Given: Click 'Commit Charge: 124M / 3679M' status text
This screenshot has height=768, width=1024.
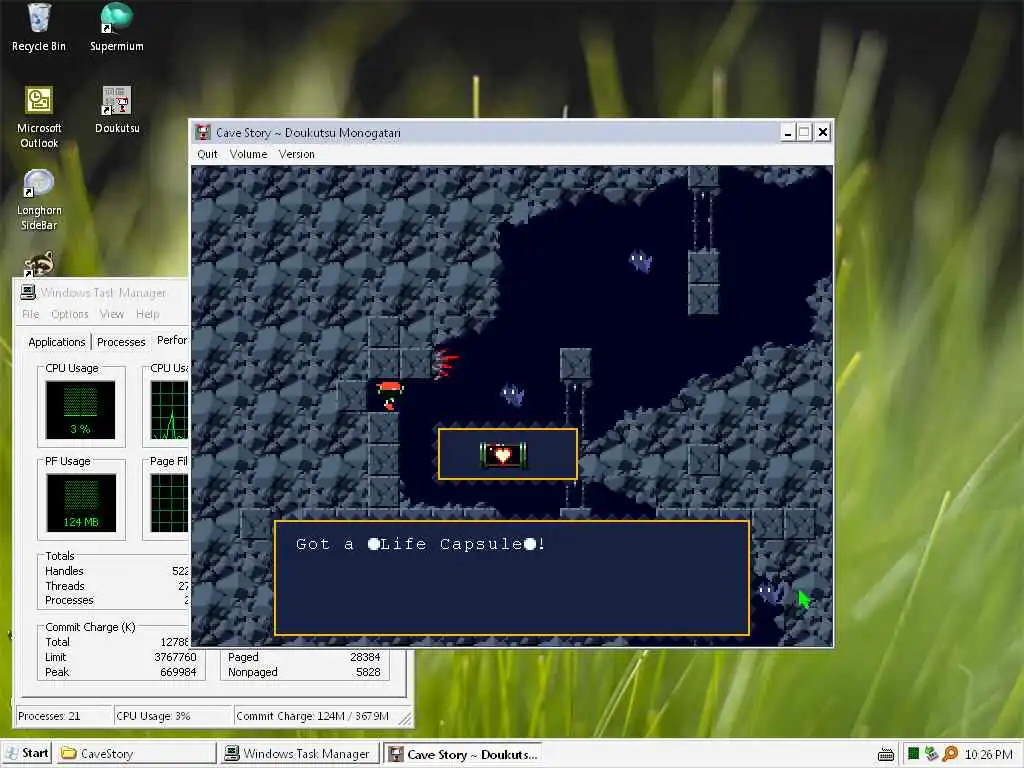Looking at the screenshot, I should tap(312, 716).
